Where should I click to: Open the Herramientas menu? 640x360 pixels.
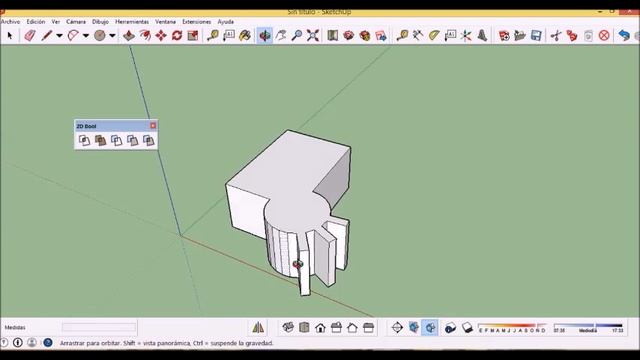click(132, 22)
